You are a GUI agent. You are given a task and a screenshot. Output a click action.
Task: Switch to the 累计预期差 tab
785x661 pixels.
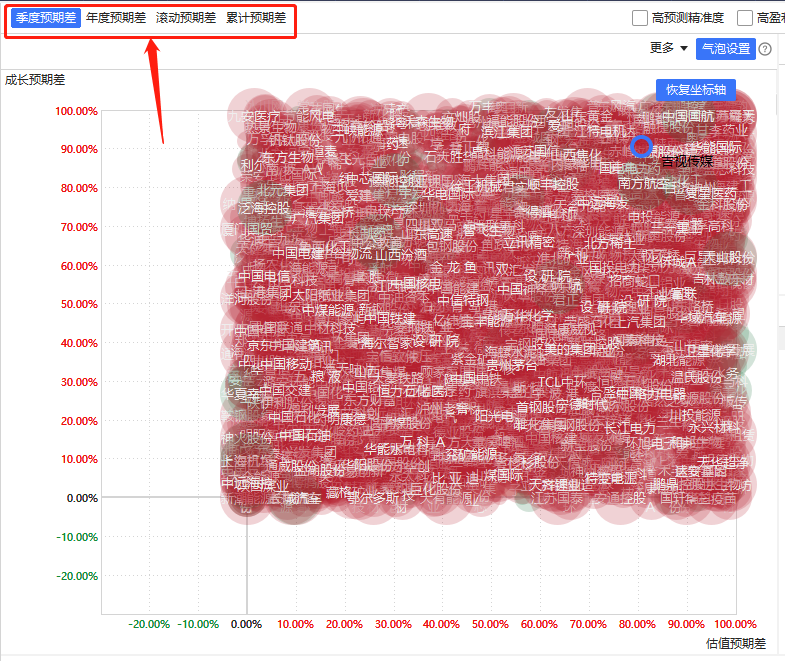pyautogui.click(x=256, y=18)
